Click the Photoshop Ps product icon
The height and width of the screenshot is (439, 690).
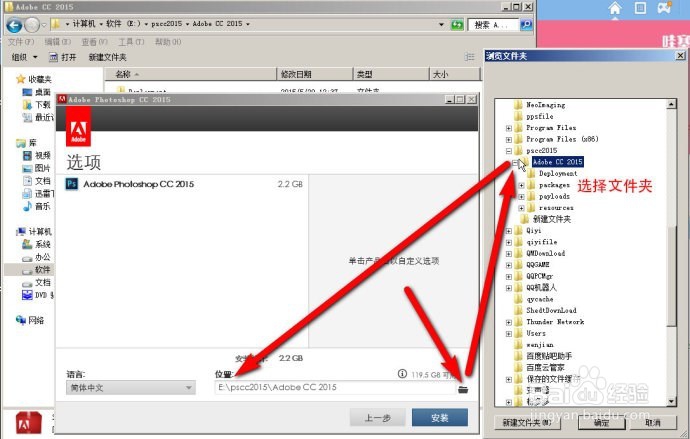click(72, 184)
